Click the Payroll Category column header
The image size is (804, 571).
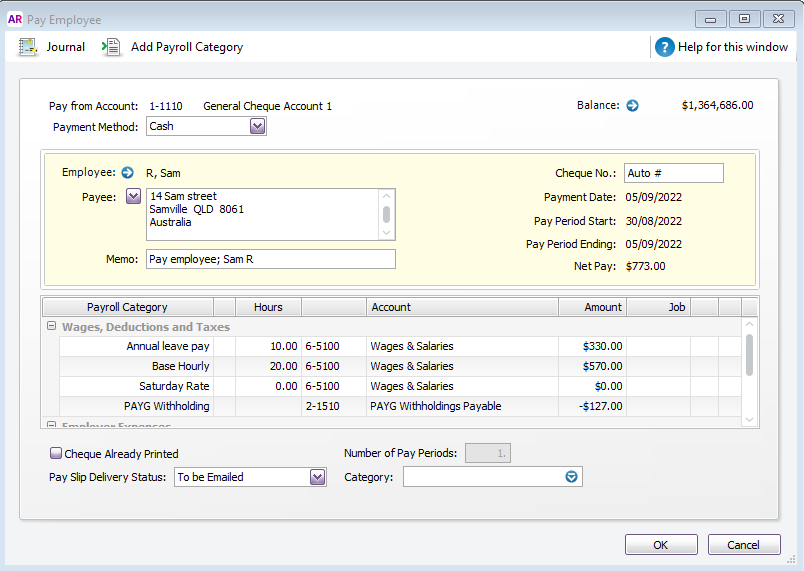[x=127, y=307]
